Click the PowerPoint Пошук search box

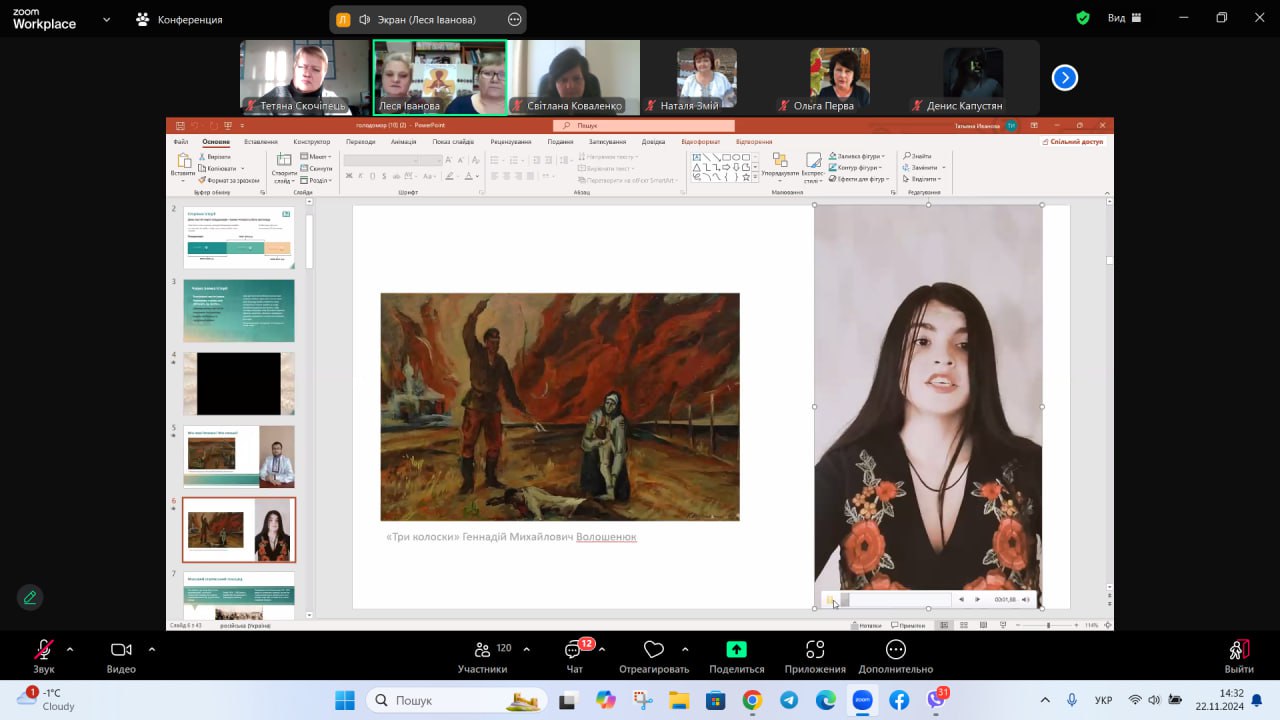pyautogui.click(x=644, y=126)
